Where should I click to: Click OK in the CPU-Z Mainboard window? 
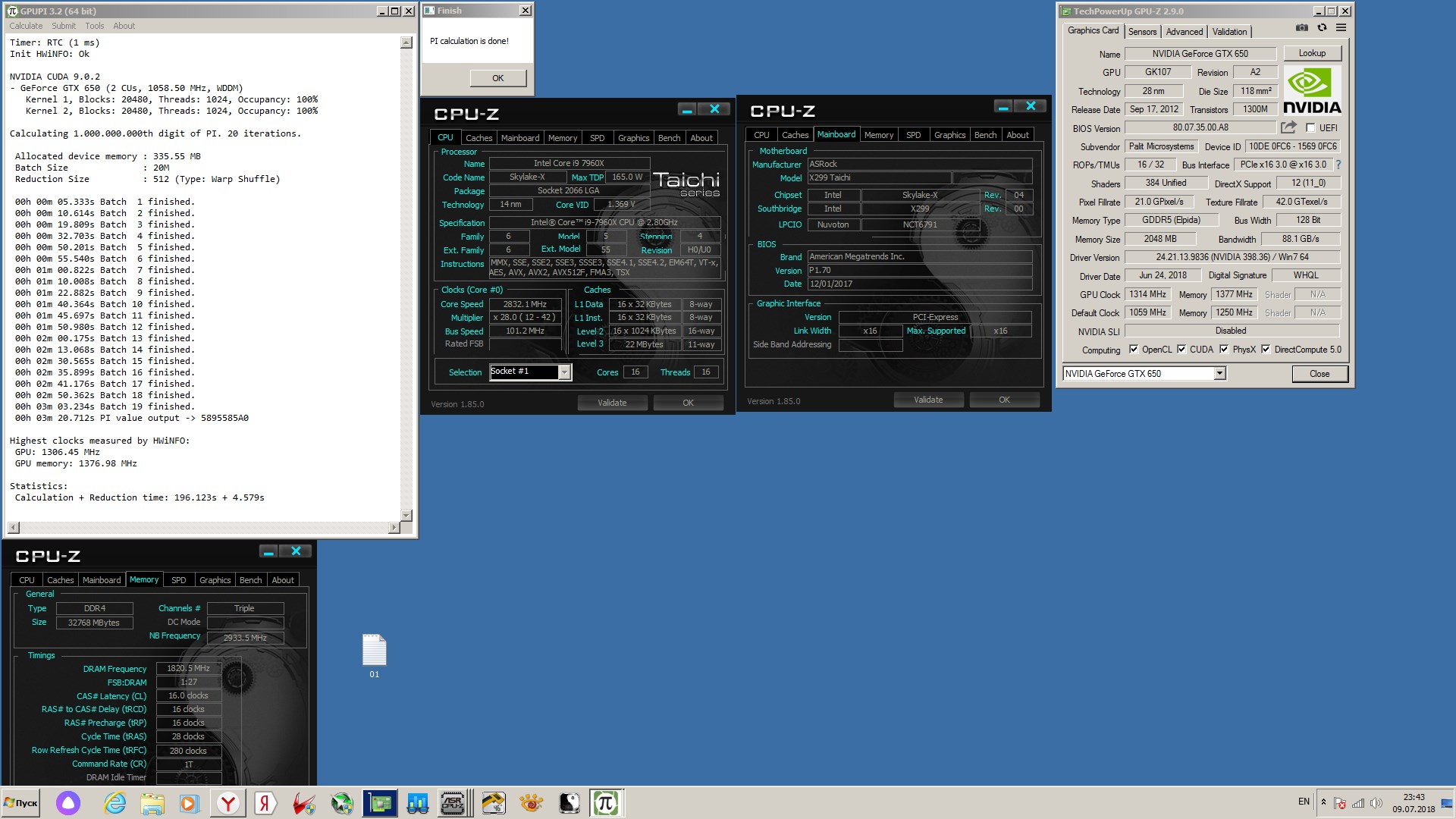click(x=1004, y=400)
